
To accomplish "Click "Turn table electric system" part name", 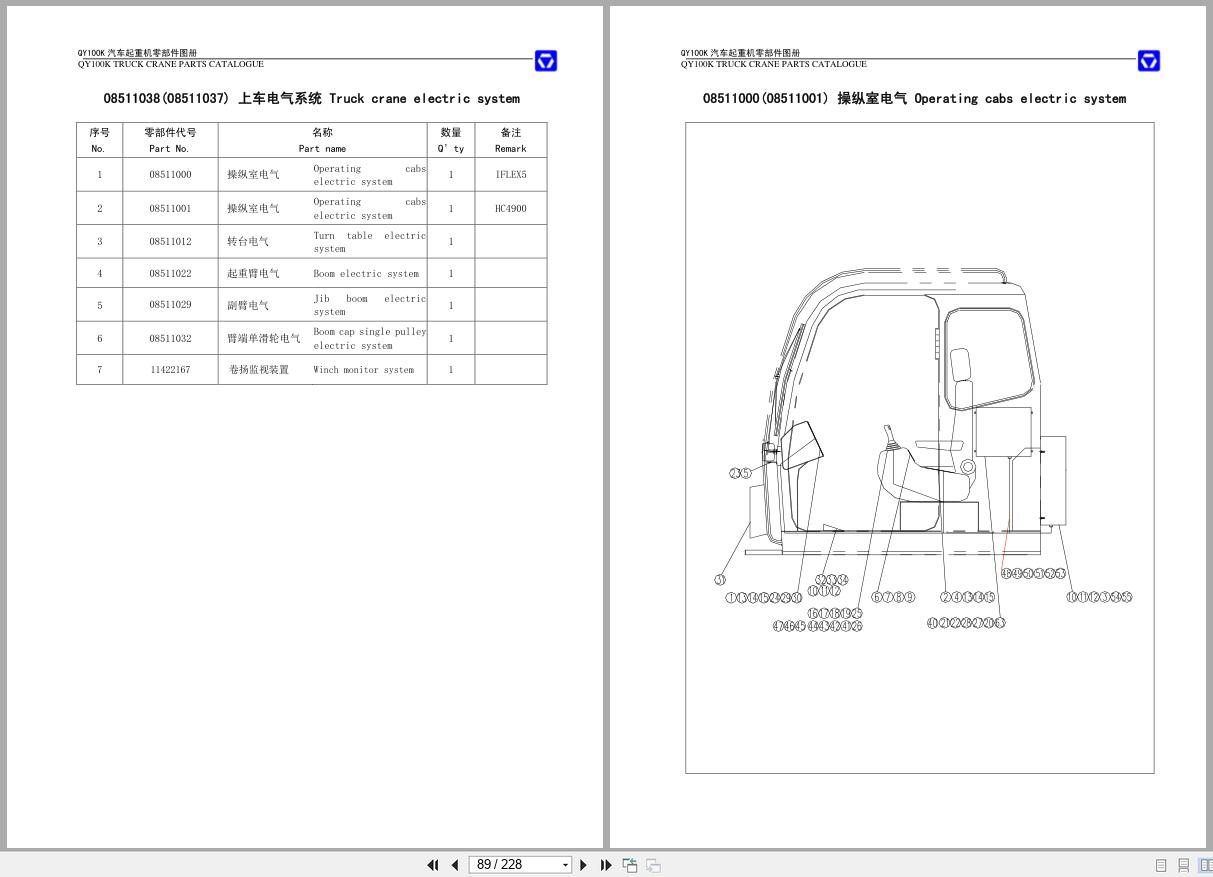I will [369, 242].
